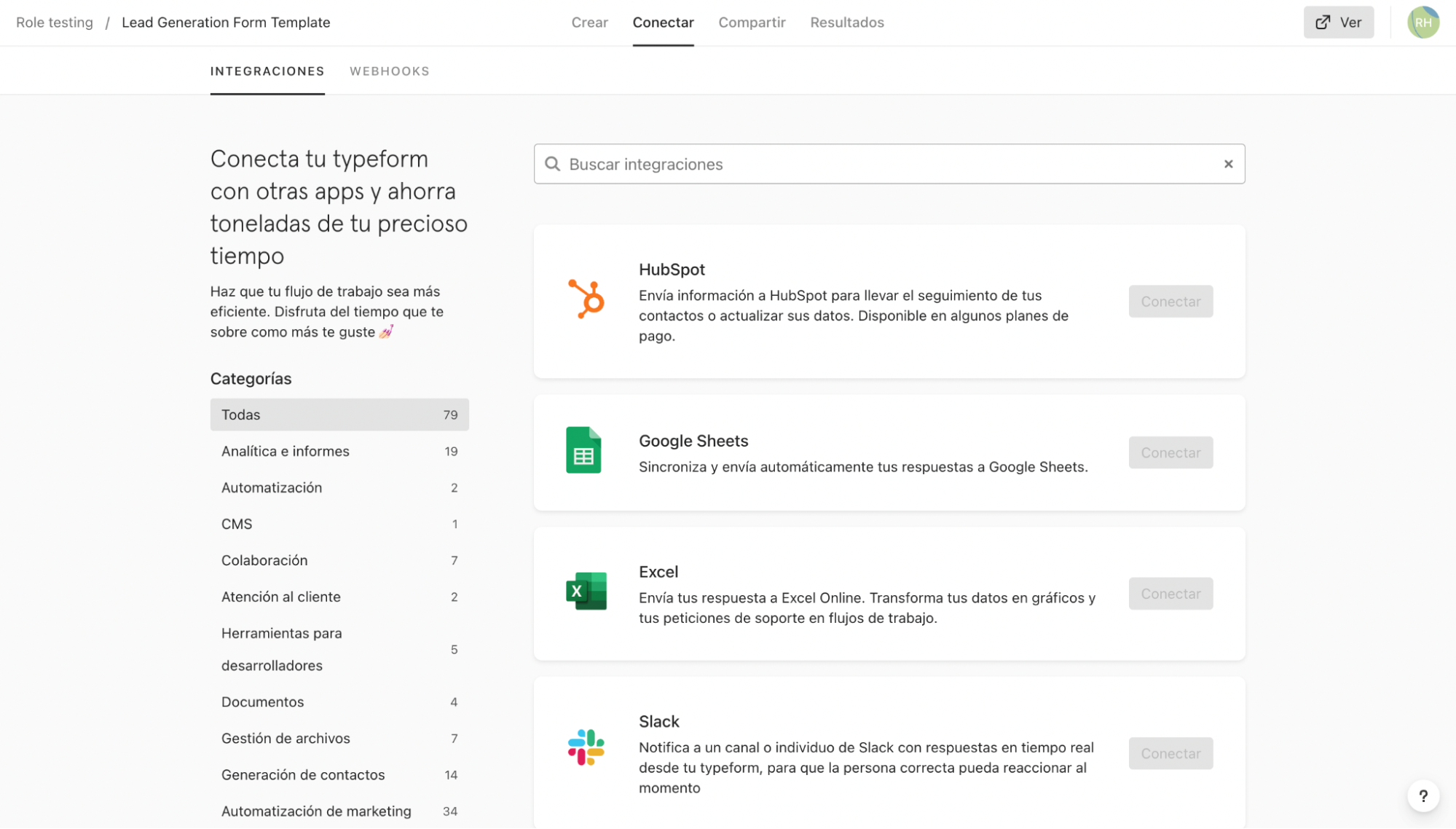Switch to the Webhooks sub-tab

(390, 71)
